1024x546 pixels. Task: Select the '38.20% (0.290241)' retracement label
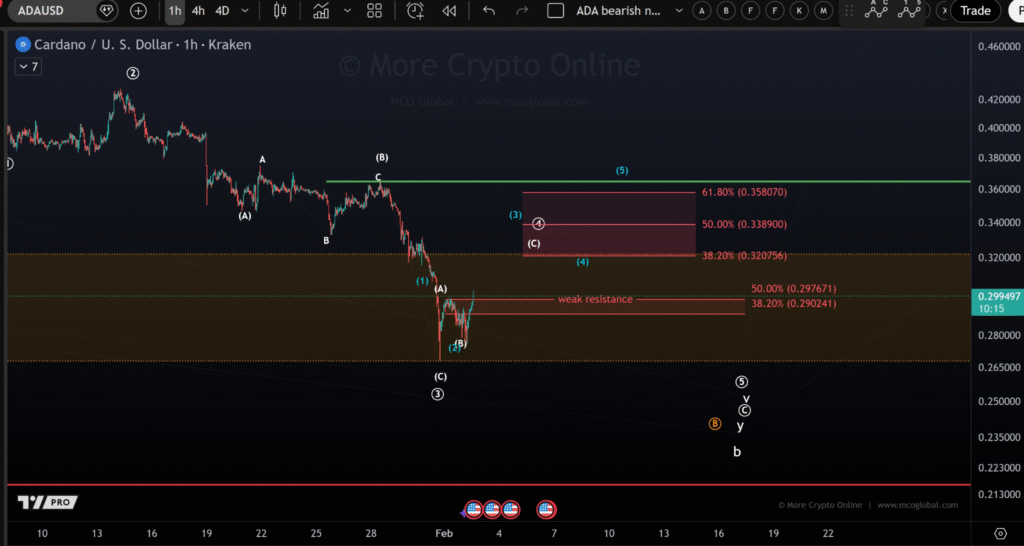(x=793, y=304)
